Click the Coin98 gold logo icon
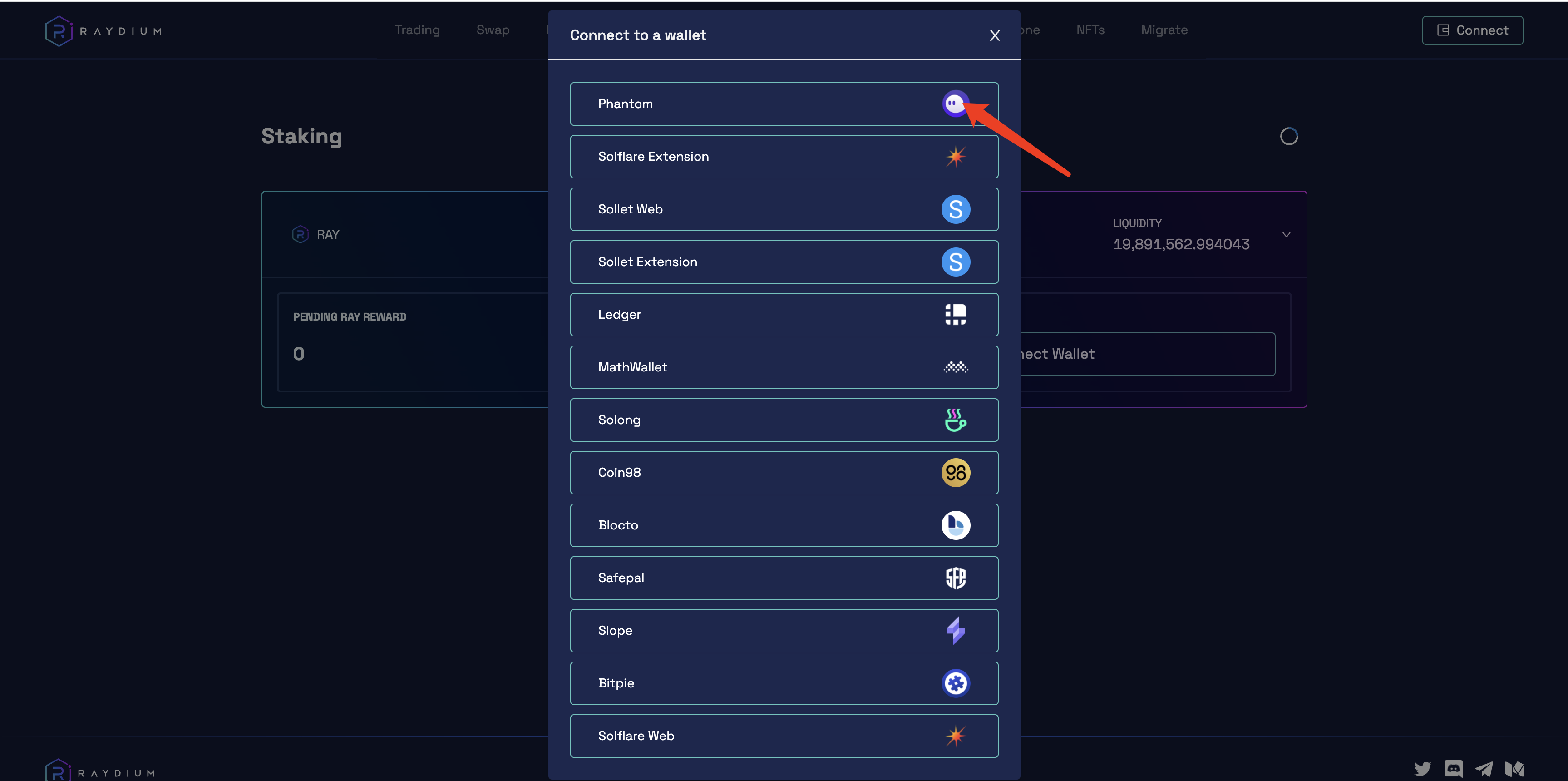Viewport: 1568px width, 781px height. pyautogui.click(x=956, y=472)
